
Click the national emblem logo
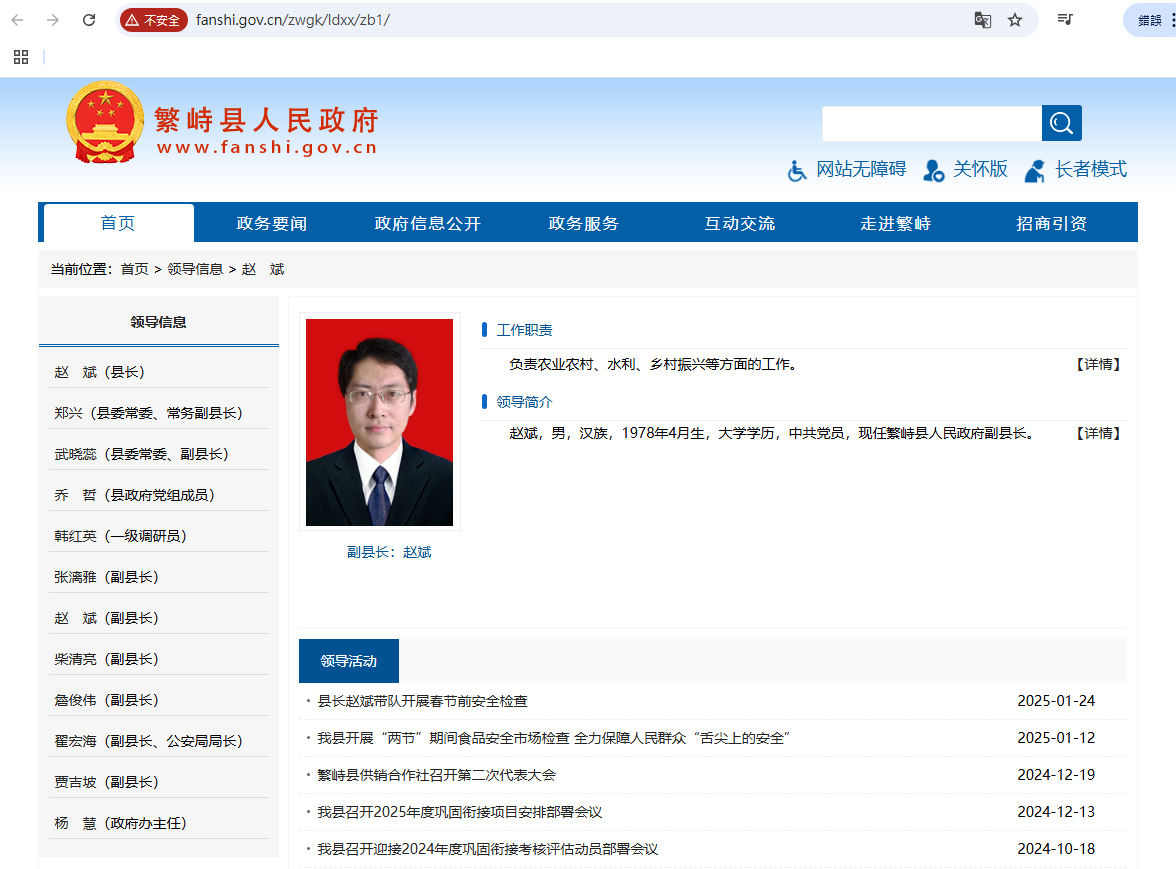(105, 122)
